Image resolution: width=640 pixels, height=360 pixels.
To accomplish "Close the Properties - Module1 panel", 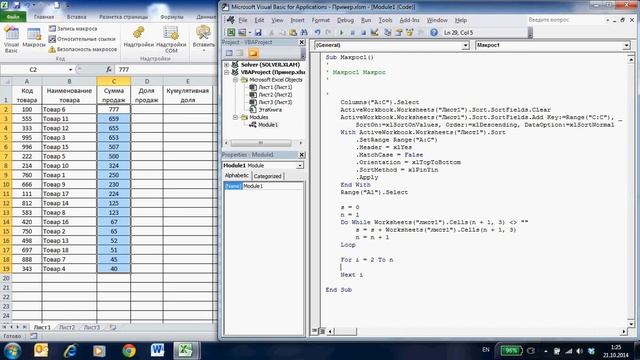I will pos(302,155).
